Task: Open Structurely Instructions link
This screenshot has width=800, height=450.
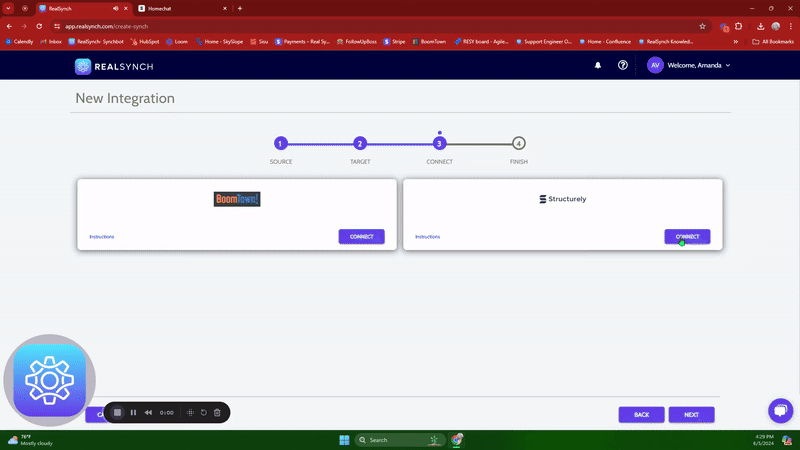Action: (x=427, y=237)
